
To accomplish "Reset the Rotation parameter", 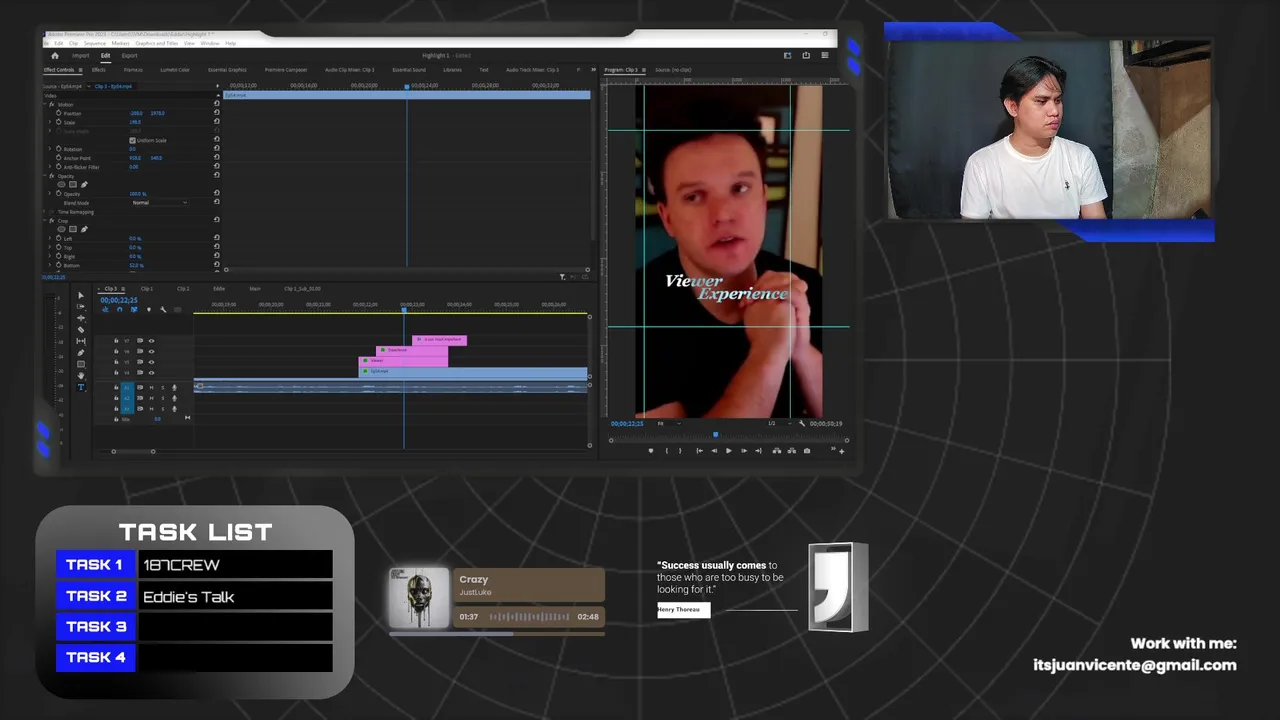I will coord(216,149).
